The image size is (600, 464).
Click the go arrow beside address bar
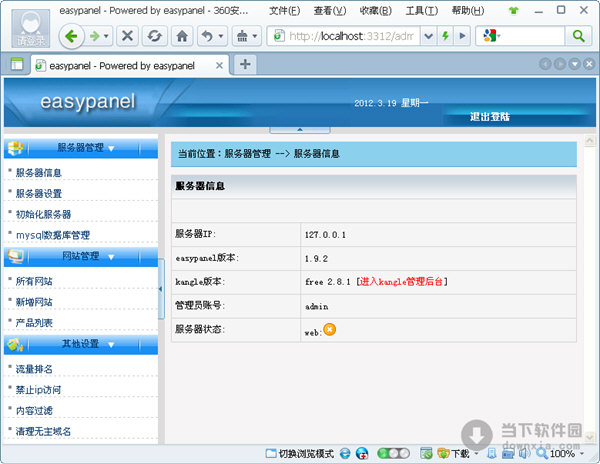(x=462, y=36)
